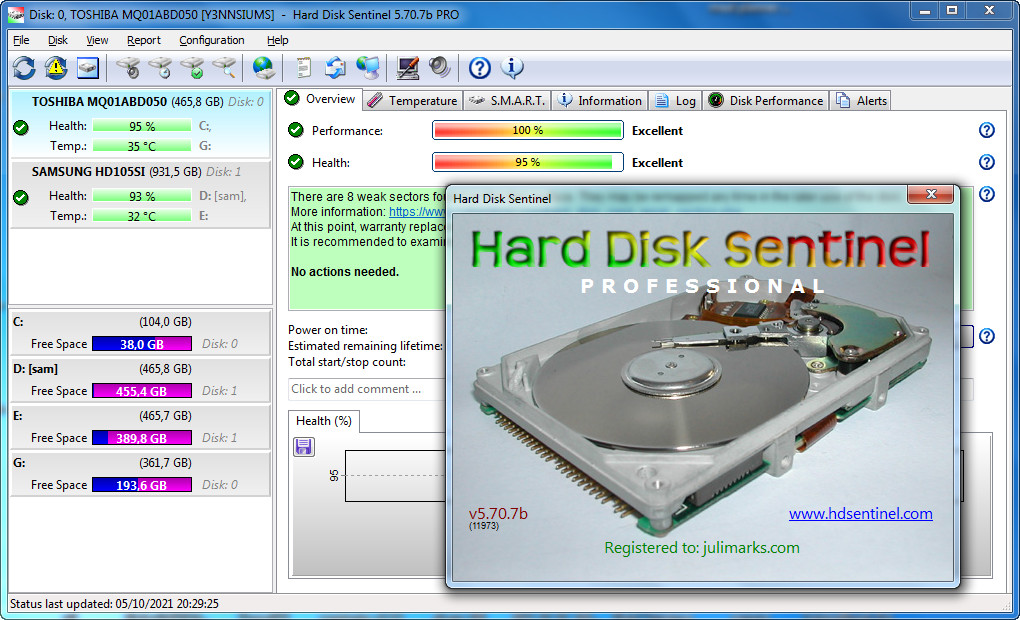Screen dimensions: 1020x620
Task: Switch to the Disk Performance tab
Action: pyautogui.click(x=766, y=100)
